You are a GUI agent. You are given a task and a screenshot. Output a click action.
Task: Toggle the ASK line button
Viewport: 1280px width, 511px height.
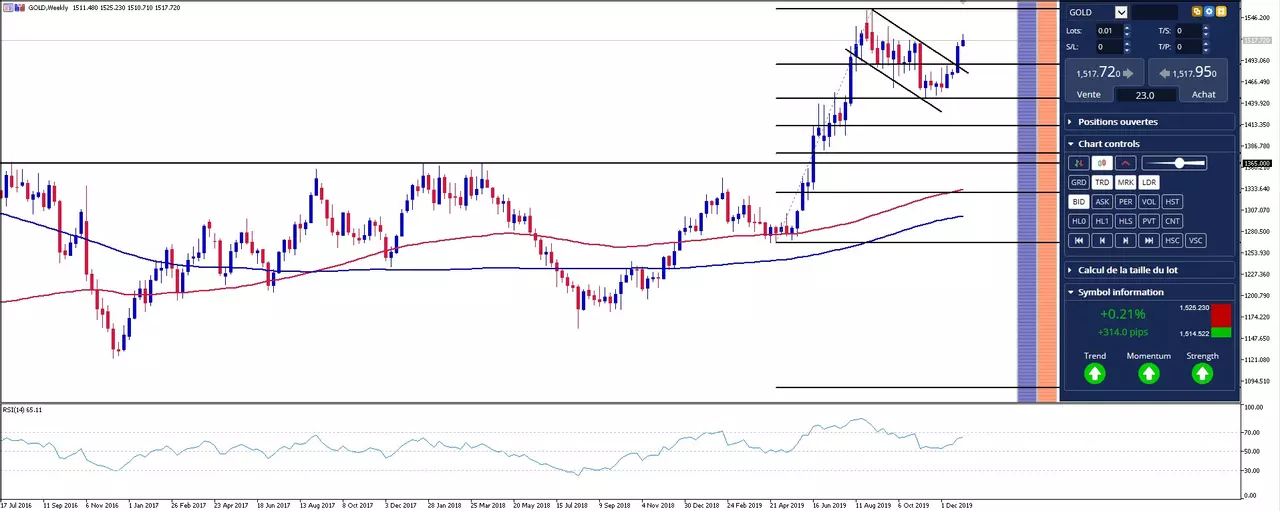(x=1102, y=202)
